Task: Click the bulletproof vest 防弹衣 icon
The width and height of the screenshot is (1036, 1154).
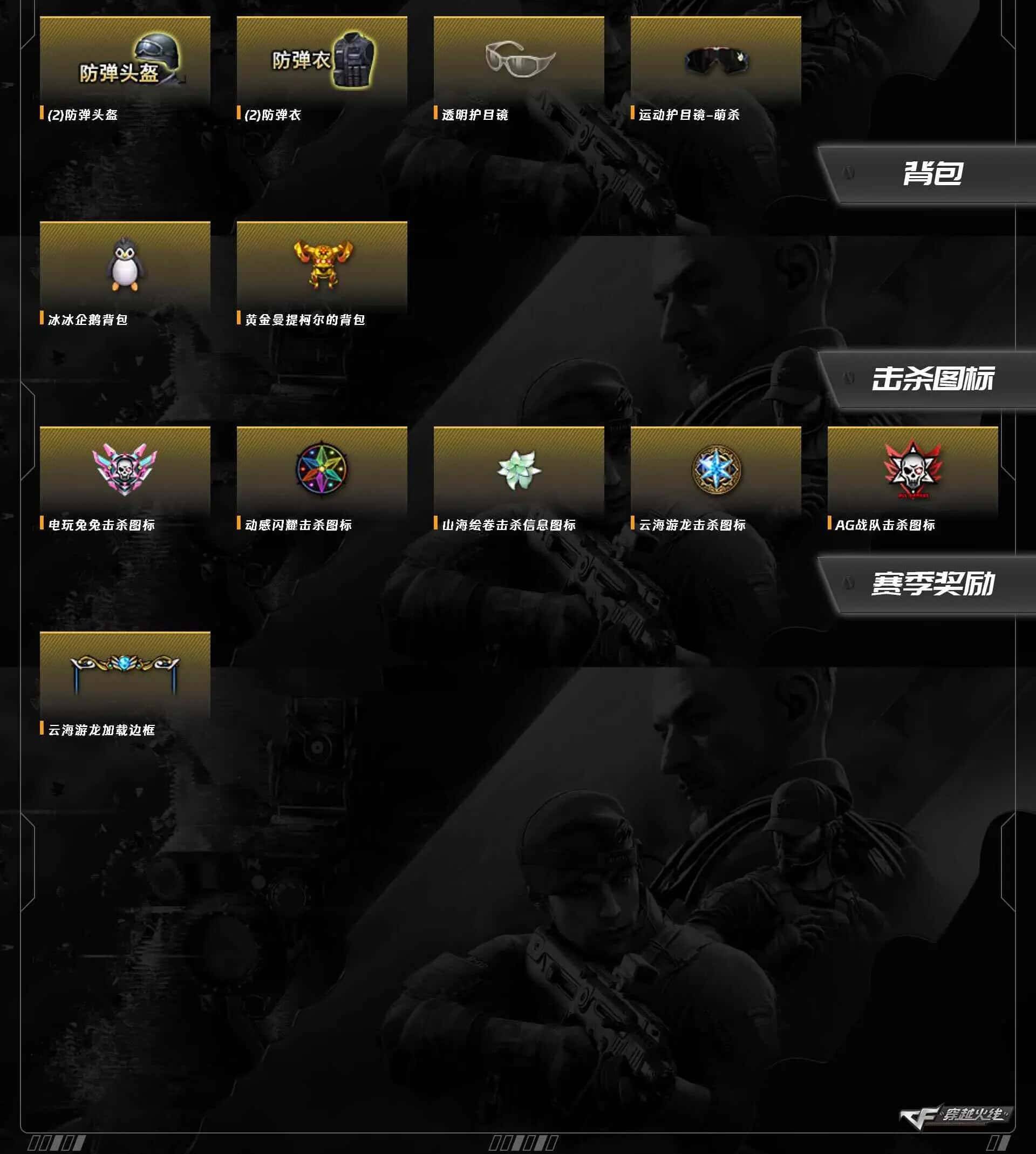Action: (322, 60)
